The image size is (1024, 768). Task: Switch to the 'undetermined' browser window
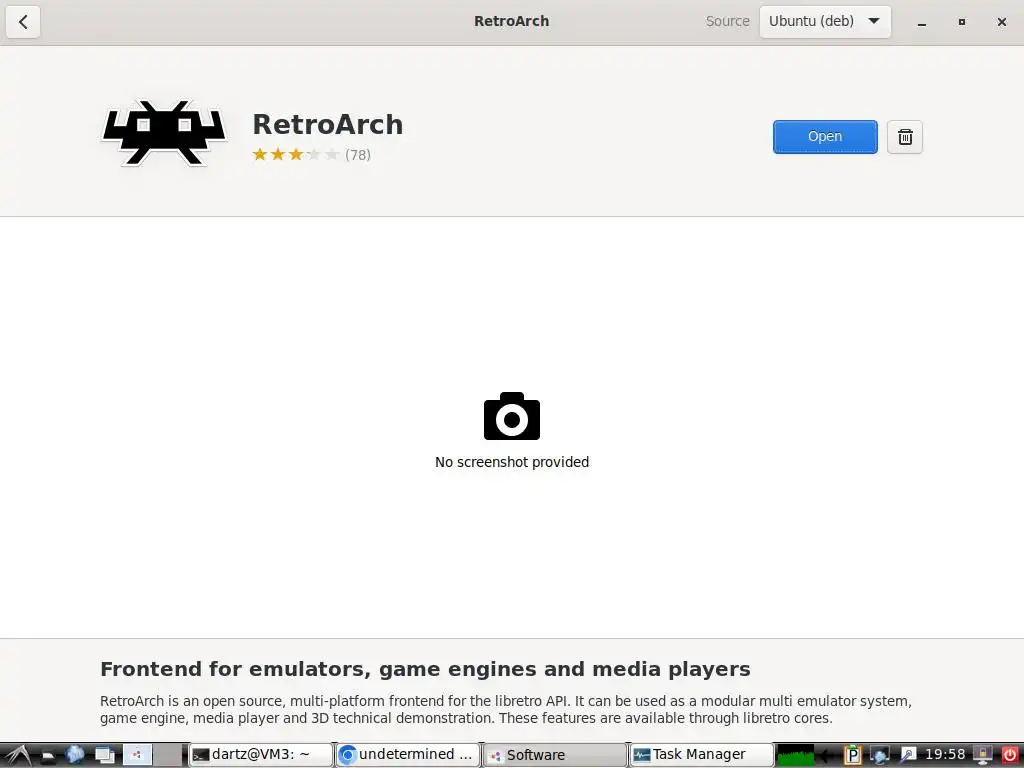pos(408,755)
